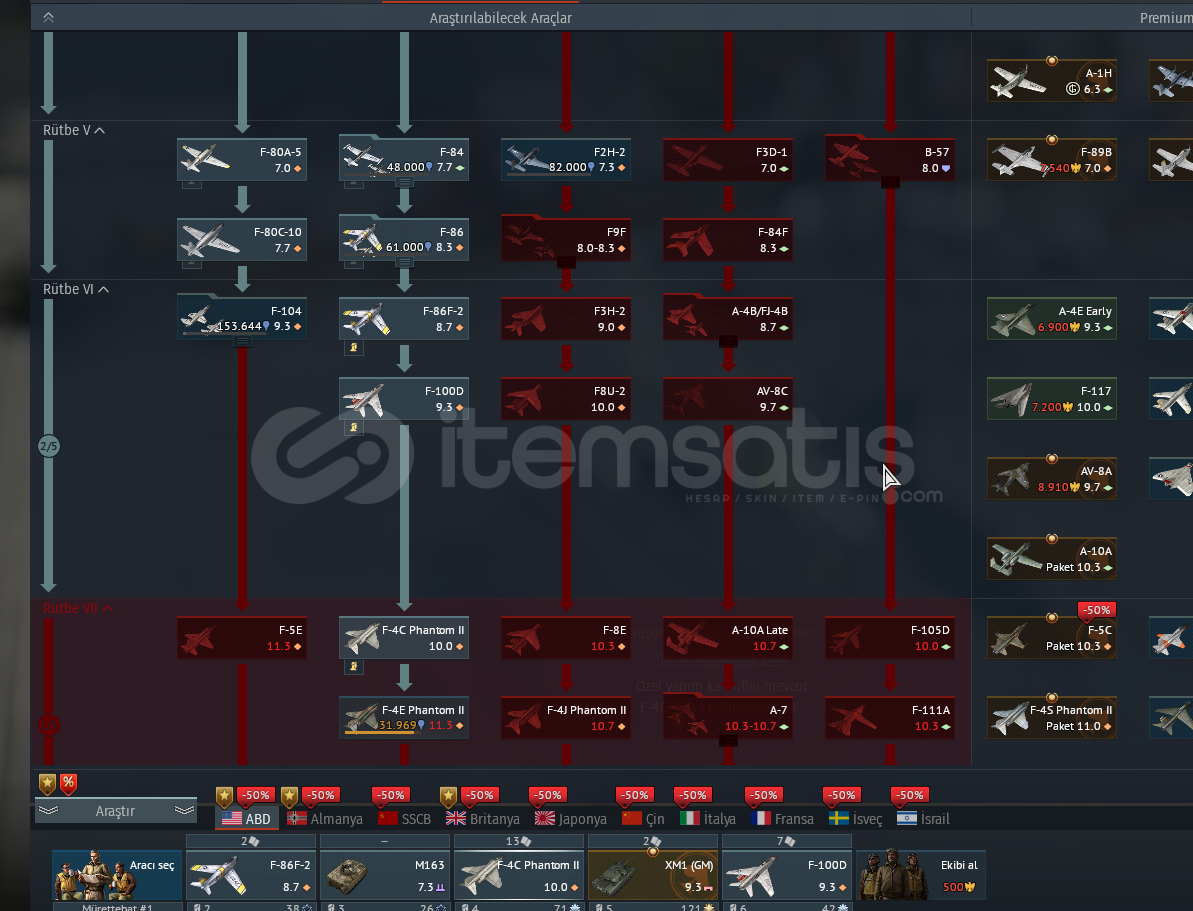Select the B-57 bomber card
Screen dimensions: 1193x911
click(890, 160)
